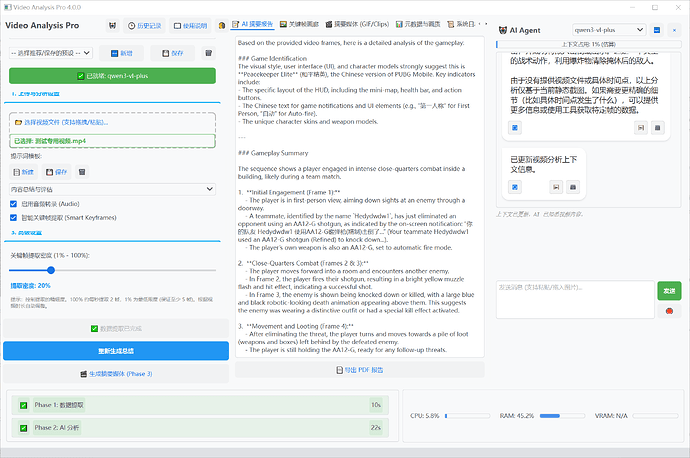Screen dimensions: 690x458
Task: Click the blue minimize icon in AI Agent header
Action: pyautogui.click(x=657, y=30)
